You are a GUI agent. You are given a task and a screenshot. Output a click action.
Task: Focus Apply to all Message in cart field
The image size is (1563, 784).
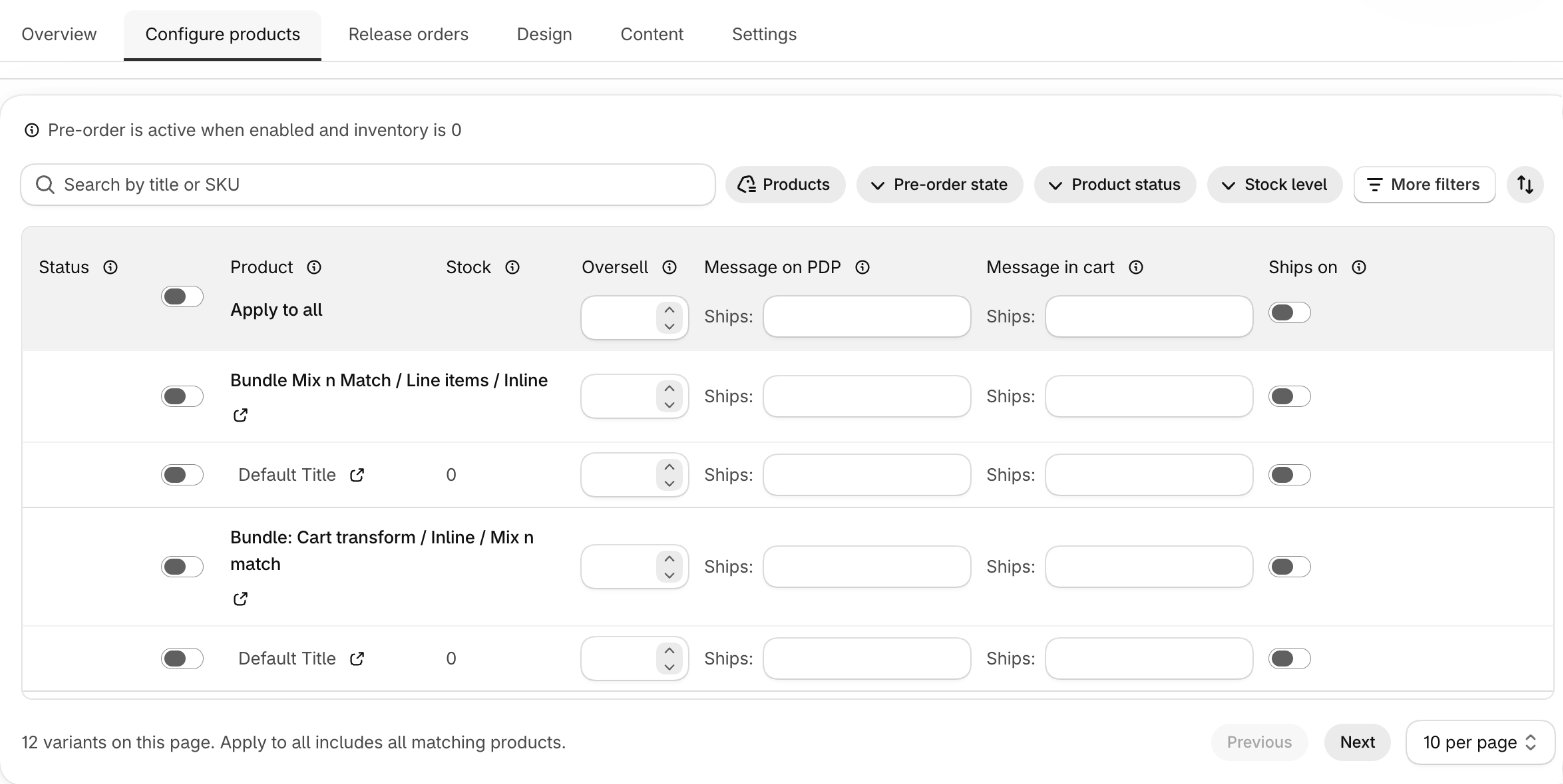(1149, 316)
